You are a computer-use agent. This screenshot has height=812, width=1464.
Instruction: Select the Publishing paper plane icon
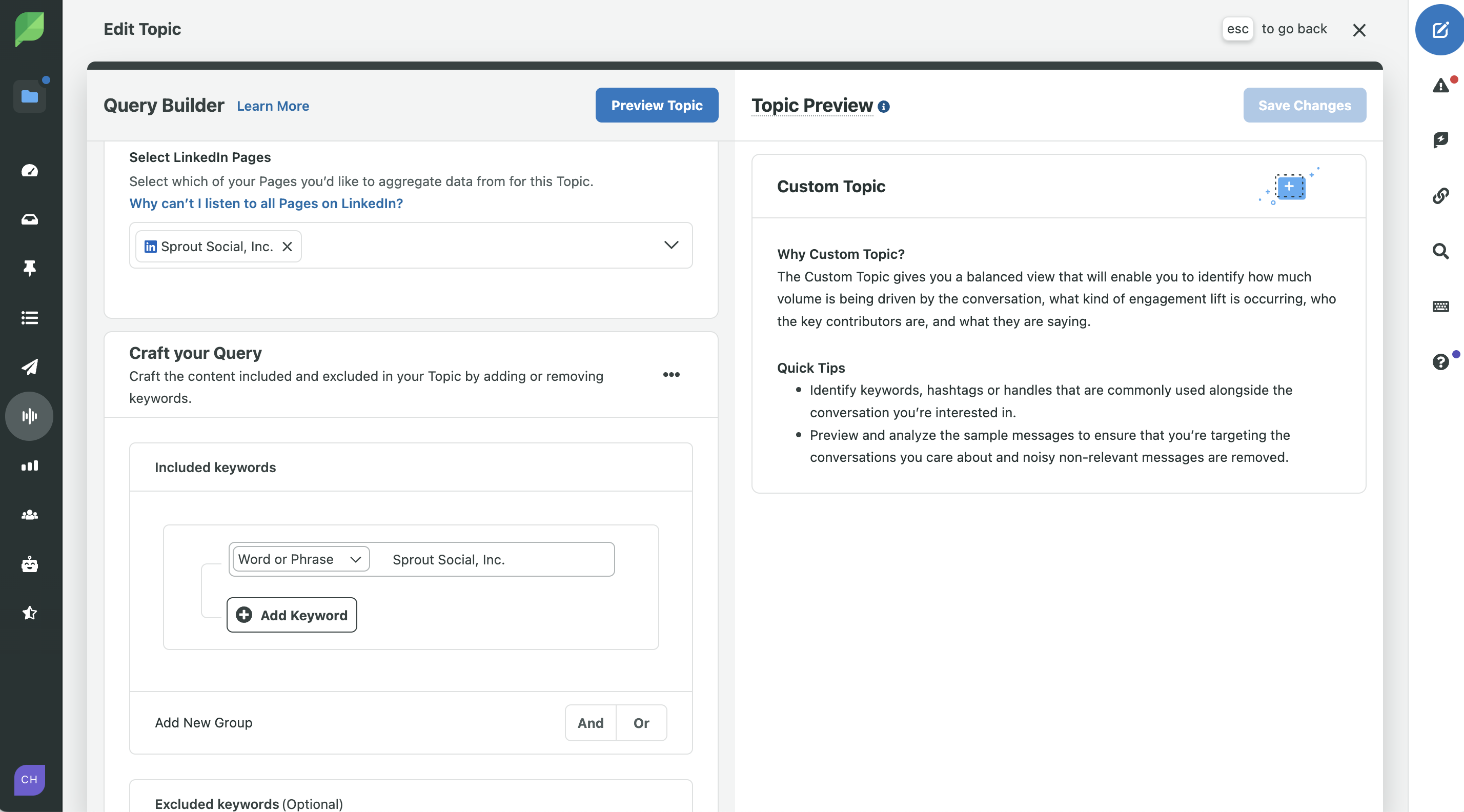pos(29,367)
